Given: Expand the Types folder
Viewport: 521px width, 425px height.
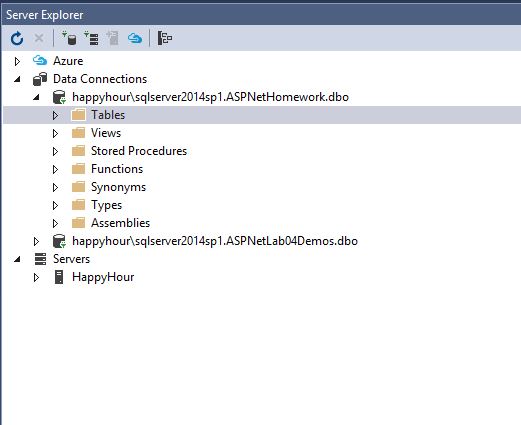Looking at the screenshot, I should tap(55, 205).
